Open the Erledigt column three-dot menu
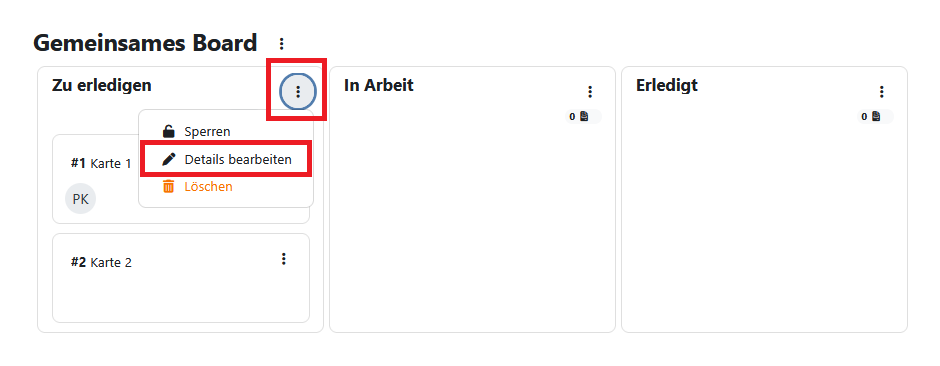The image size is (940, 366). pyautogui.click(x=881, y=92)
